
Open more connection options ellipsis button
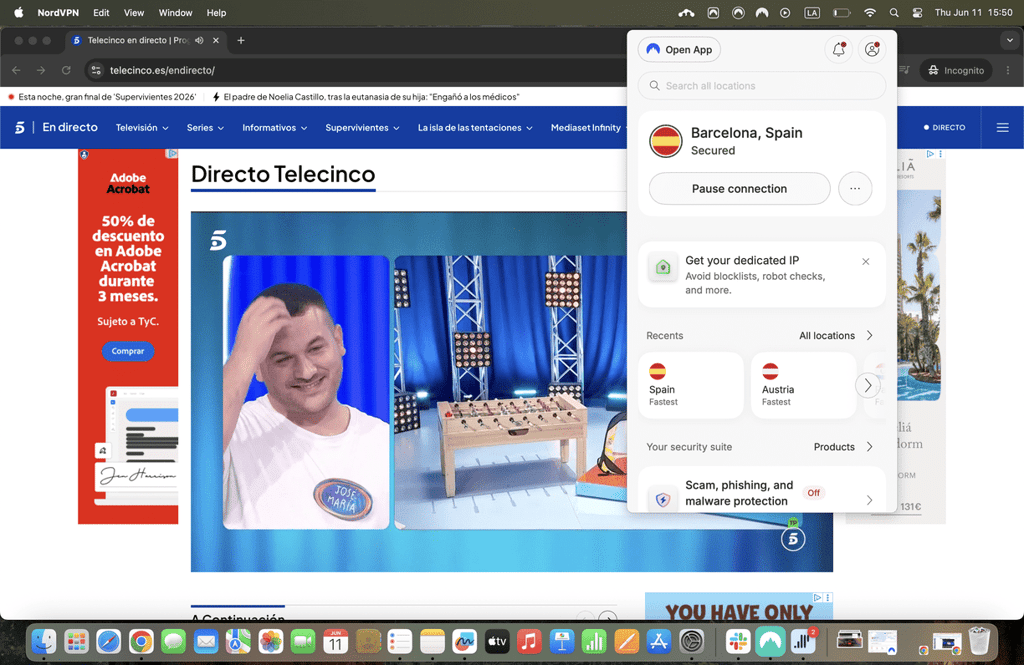coord(855,189)
